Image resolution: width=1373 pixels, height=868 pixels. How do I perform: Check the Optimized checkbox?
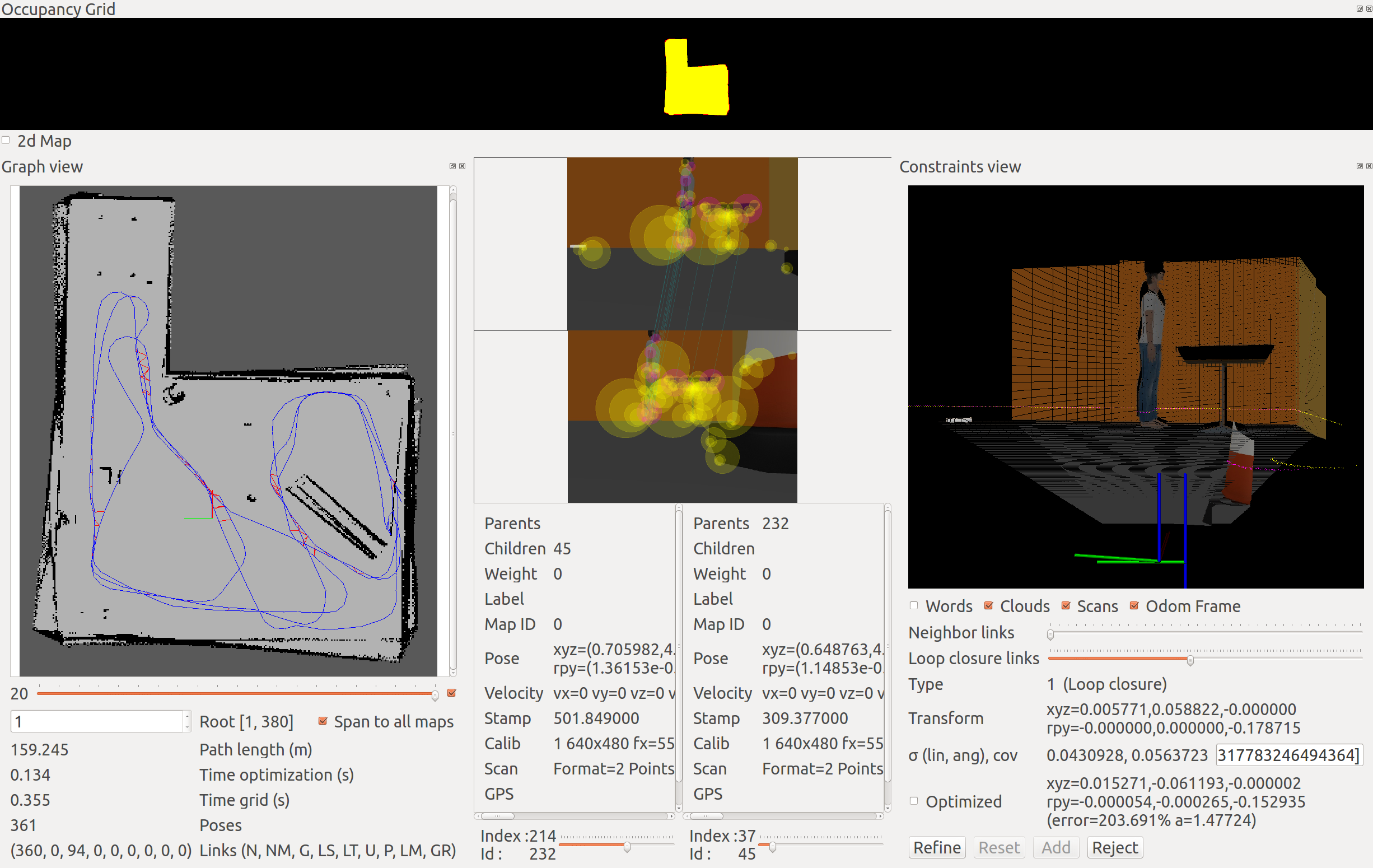tap(914, 801)
